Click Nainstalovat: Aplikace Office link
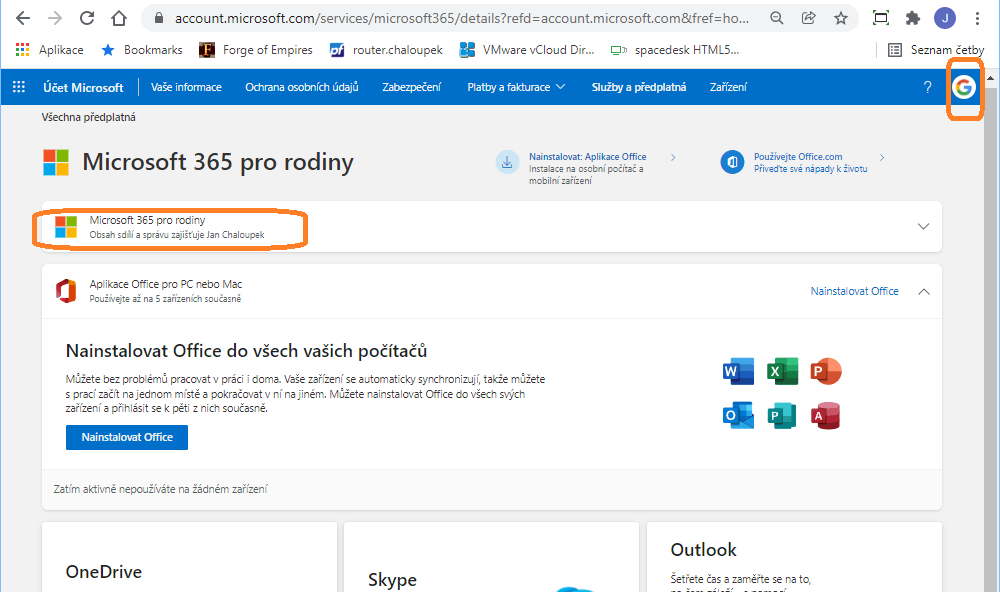Image resolution: width=1000 pixels, height=592 pixels. [587, 156]
